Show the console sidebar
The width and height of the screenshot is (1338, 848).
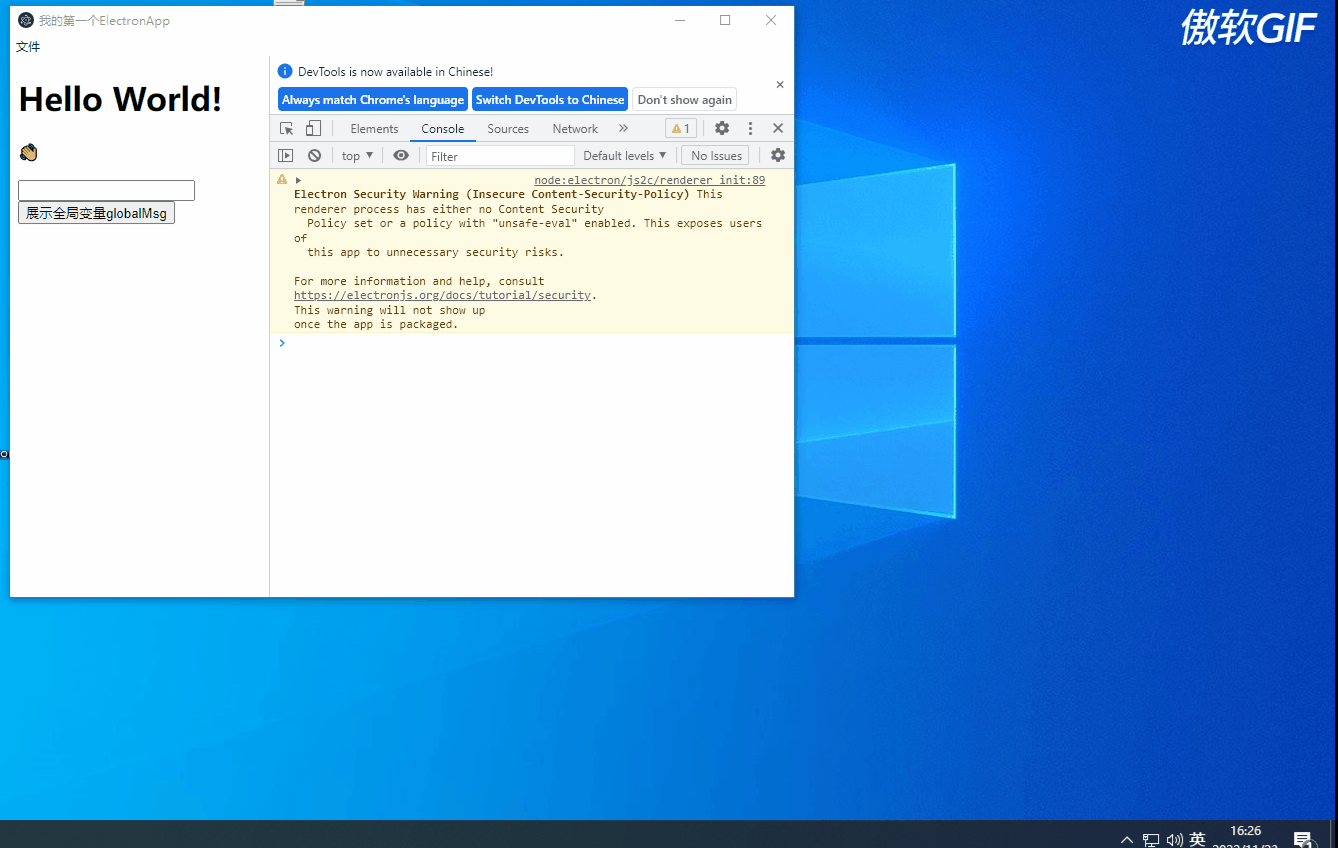[x=286, y=156]
